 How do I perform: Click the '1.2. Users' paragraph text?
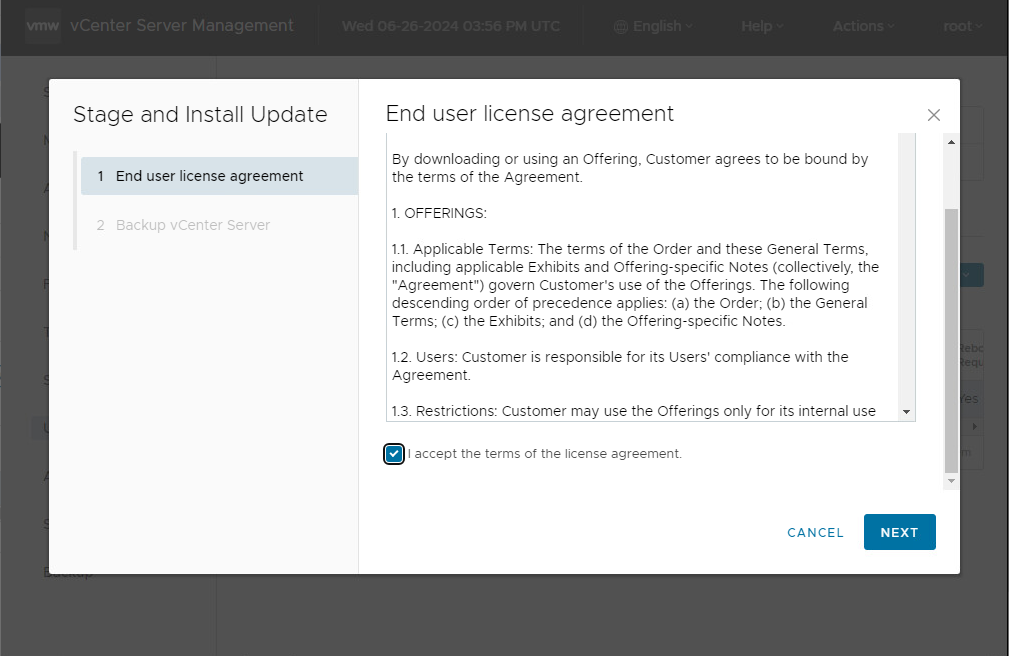(620, 366)
